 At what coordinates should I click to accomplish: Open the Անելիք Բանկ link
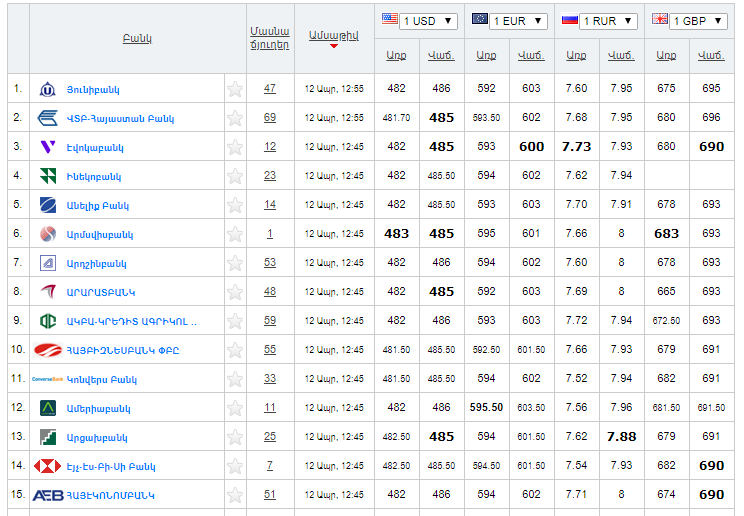98,206
